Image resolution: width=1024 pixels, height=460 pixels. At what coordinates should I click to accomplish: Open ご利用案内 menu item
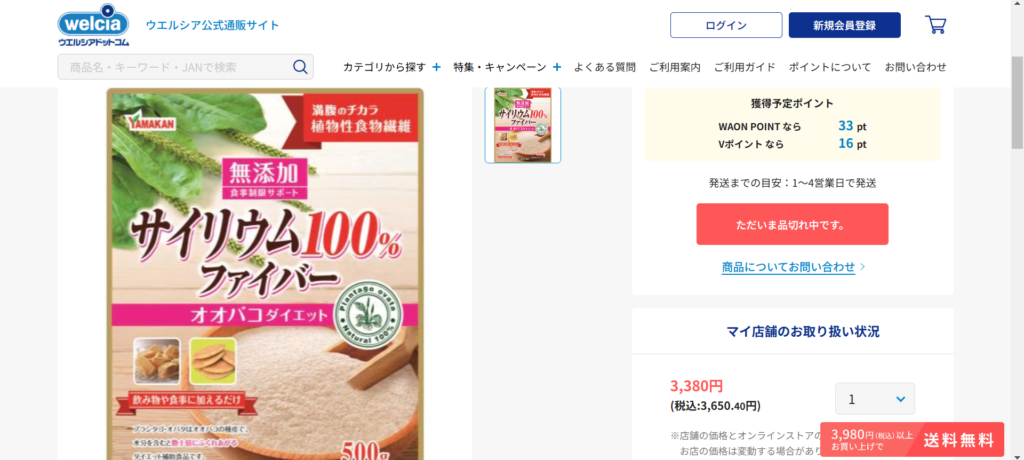tap(675, 67)
